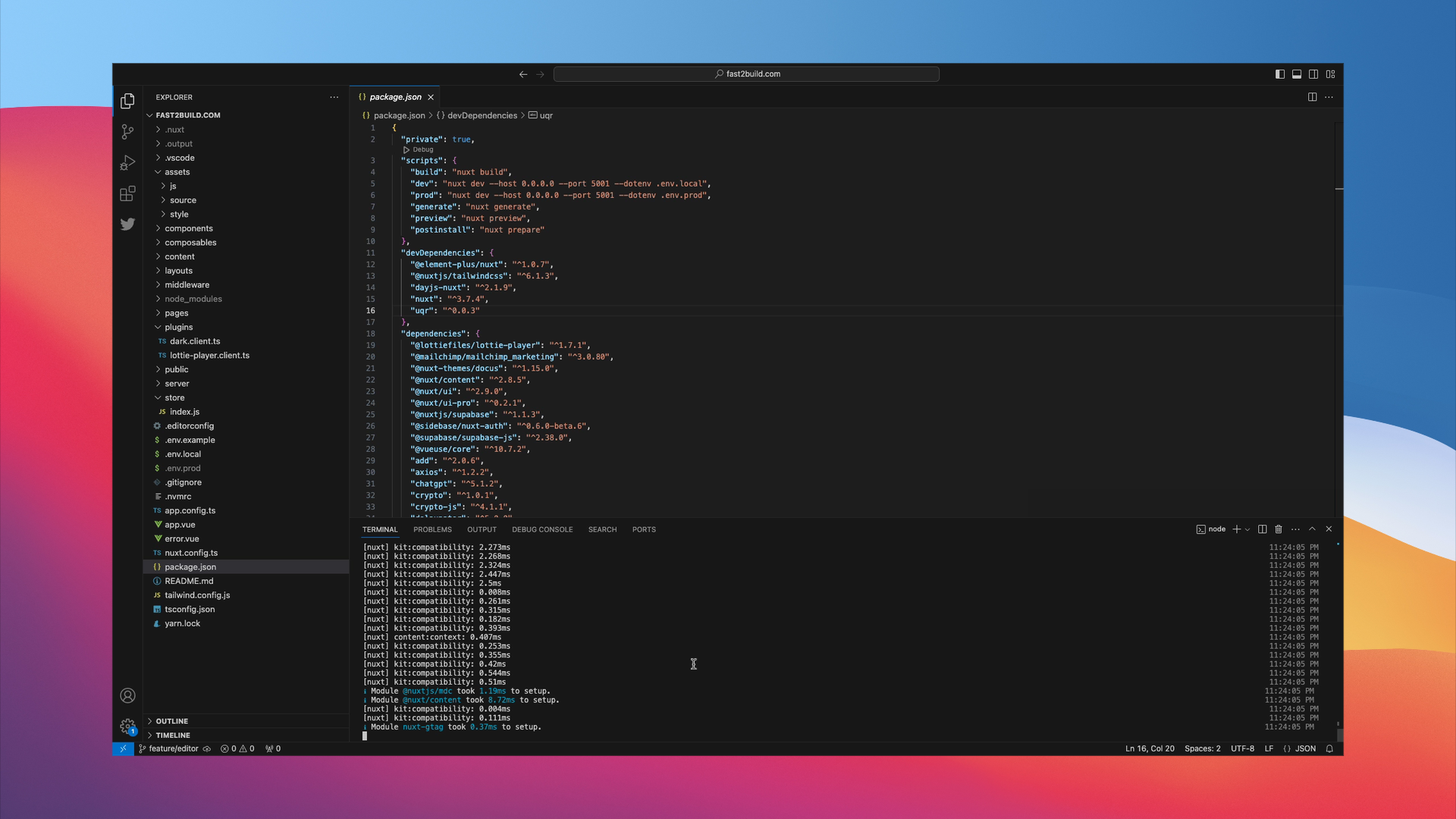This screenshot has width=1456, height=819.
Task: Open the fast2build.com command center search
Action: click(x=746, y=74)
